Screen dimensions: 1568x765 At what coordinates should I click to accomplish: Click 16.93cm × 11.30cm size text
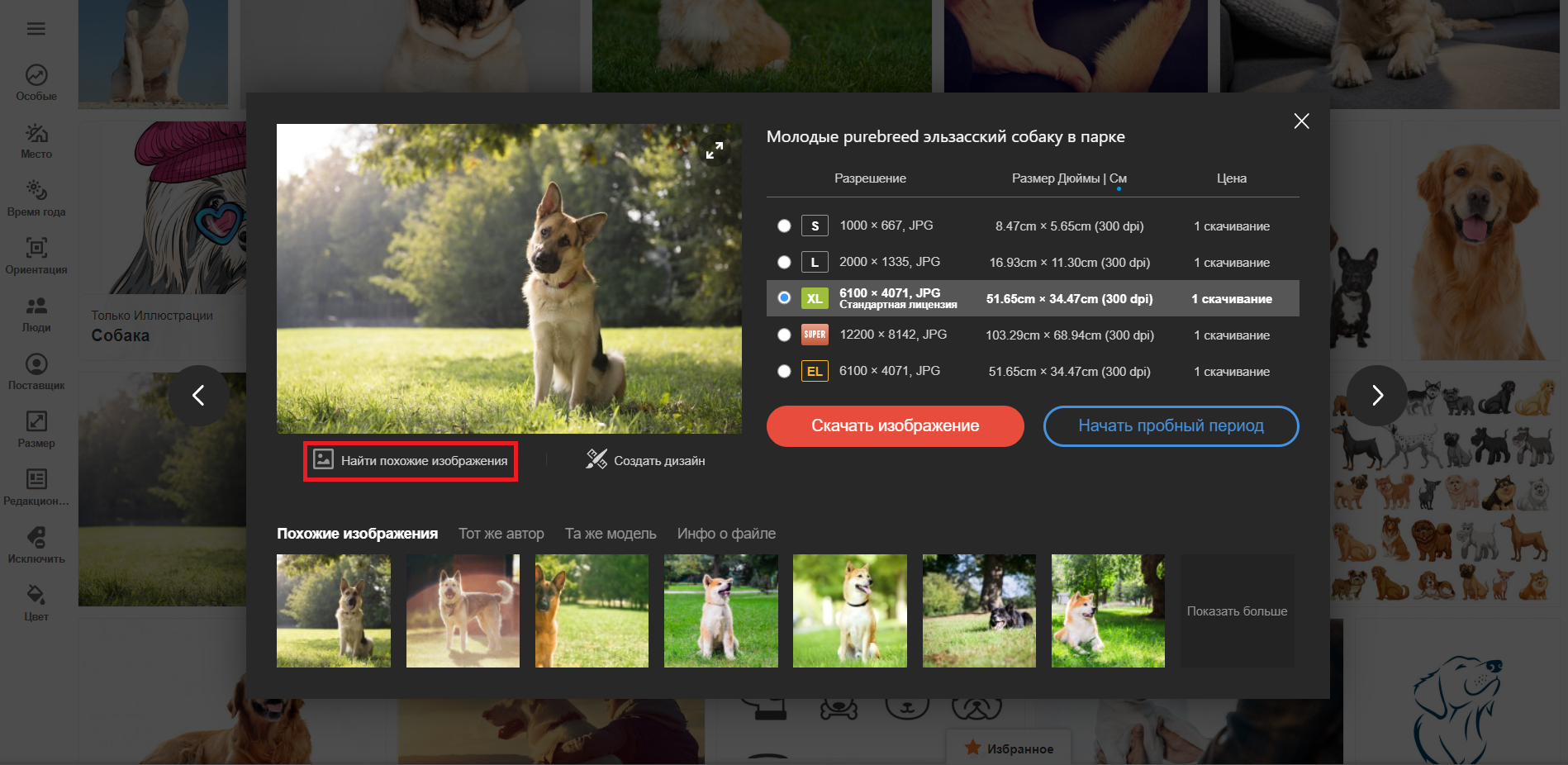pos(1070,263)
